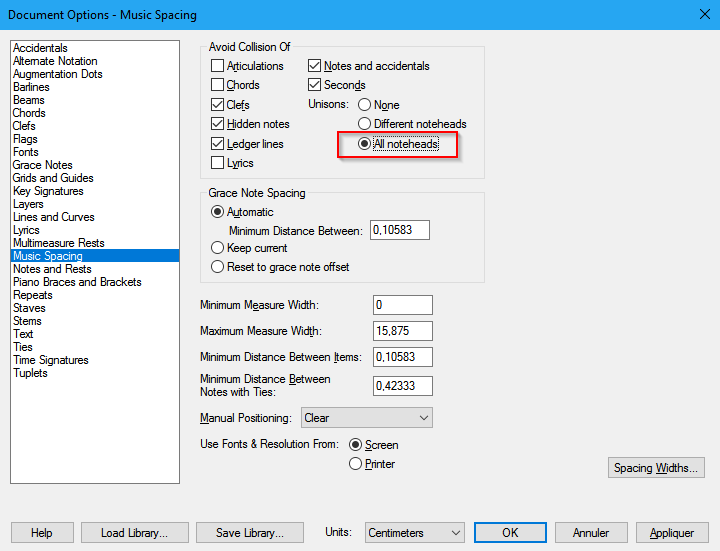Enable the Articulations collision checkbox
The width and height of the screenshot is (720, 551).
coord(218,66)
